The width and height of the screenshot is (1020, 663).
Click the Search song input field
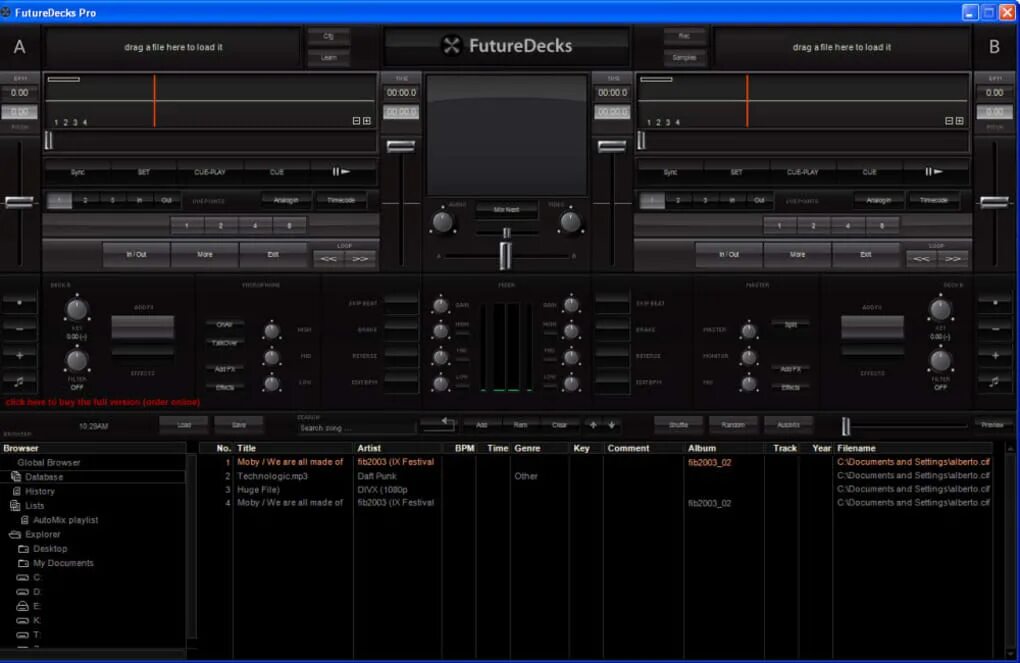coord(355,428)
